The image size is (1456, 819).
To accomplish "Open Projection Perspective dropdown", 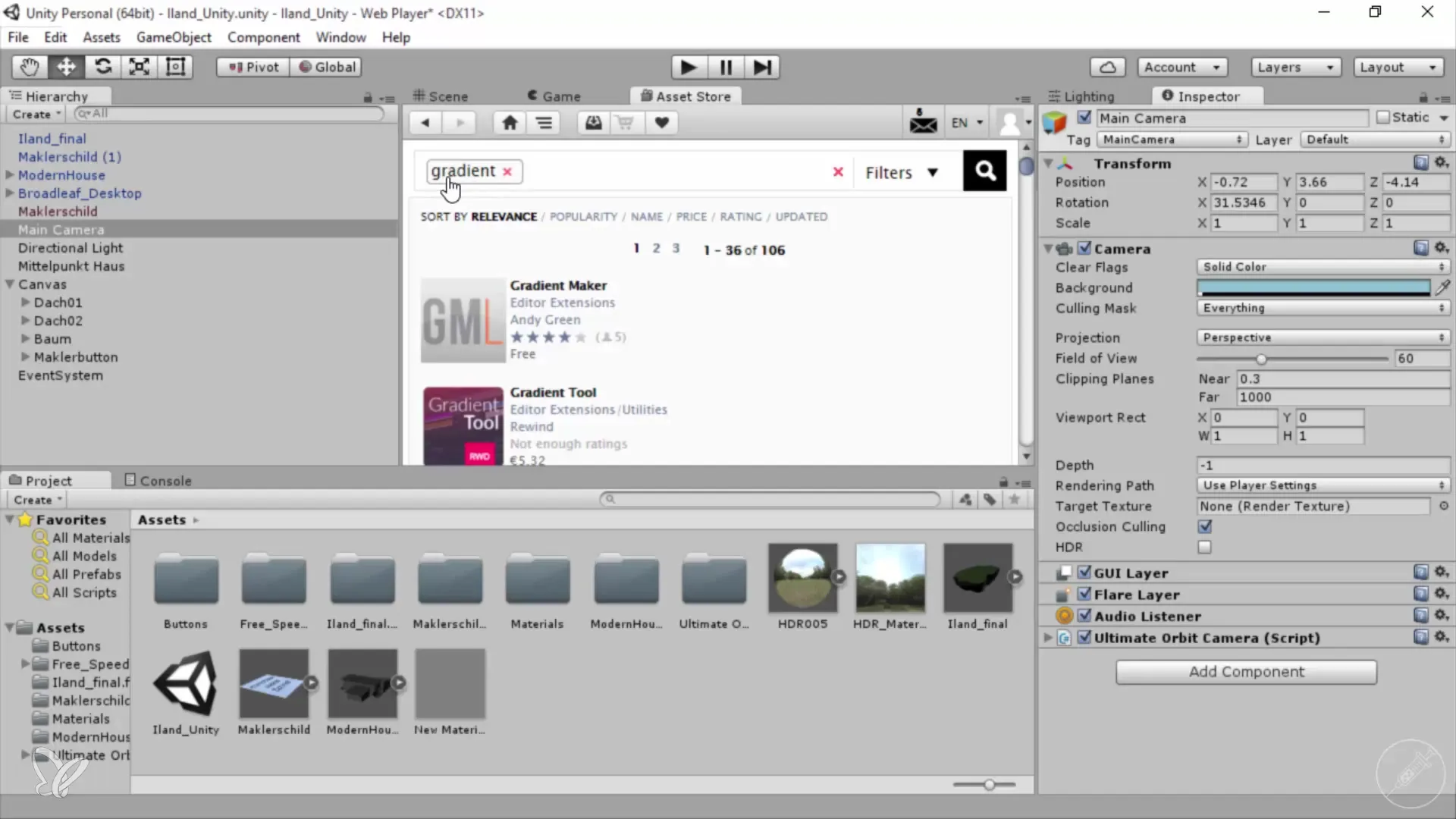I will pos(1323,337).
